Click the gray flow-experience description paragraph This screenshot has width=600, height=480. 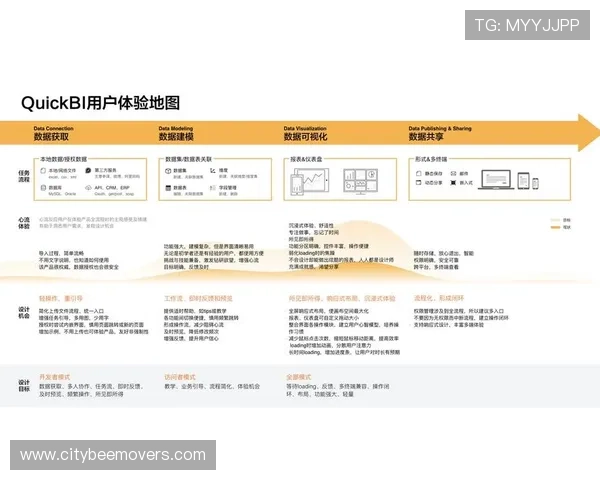pos(93,223)
